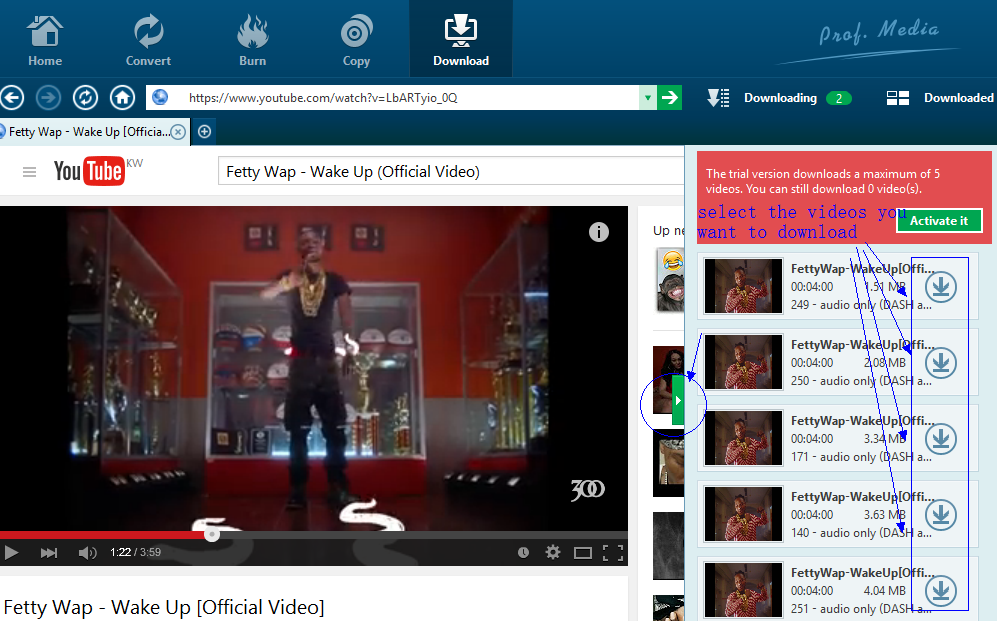Open the Downloading list
This screenshot has width=997, height=621.
780,98
